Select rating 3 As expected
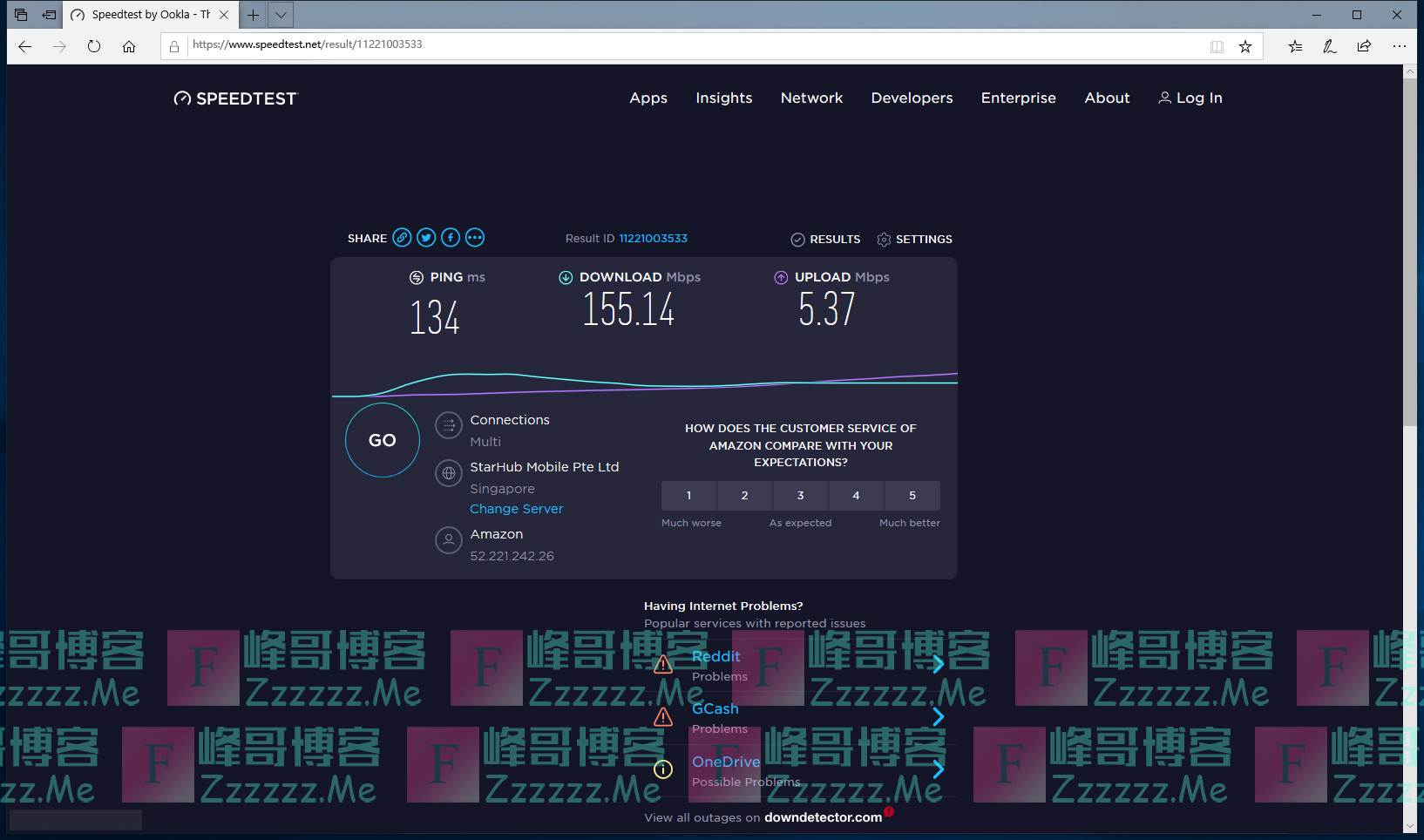Viewport: 1424px width, 840px height. (x=800, y=496)
